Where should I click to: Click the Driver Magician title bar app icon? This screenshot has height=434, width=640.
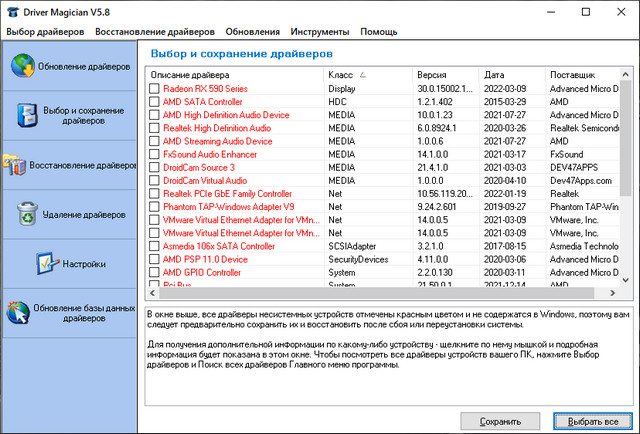(x=11, y=10)
